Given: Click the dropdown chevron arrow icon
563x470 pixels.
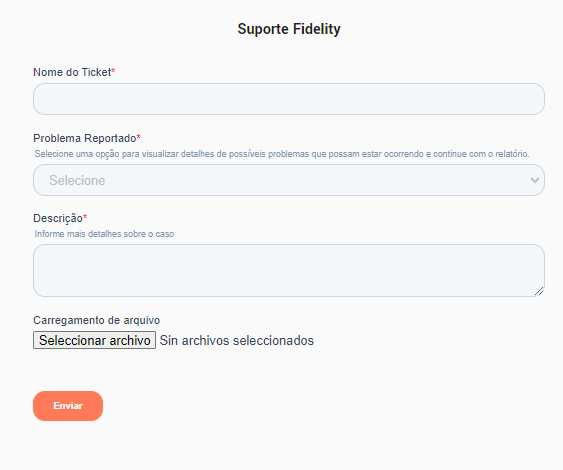Looking at the screenshot, I should (x=535, y=180).
